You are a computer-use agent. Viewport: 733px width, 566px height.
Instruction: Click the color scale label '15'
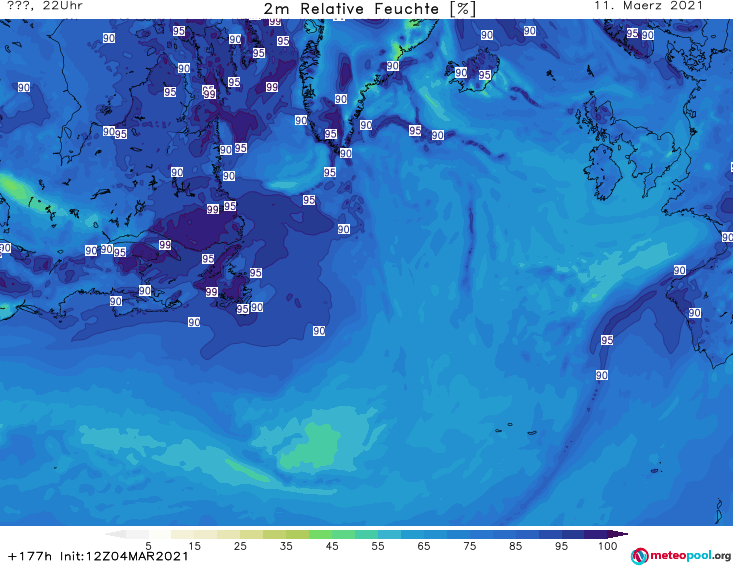(x=194, y=546)
